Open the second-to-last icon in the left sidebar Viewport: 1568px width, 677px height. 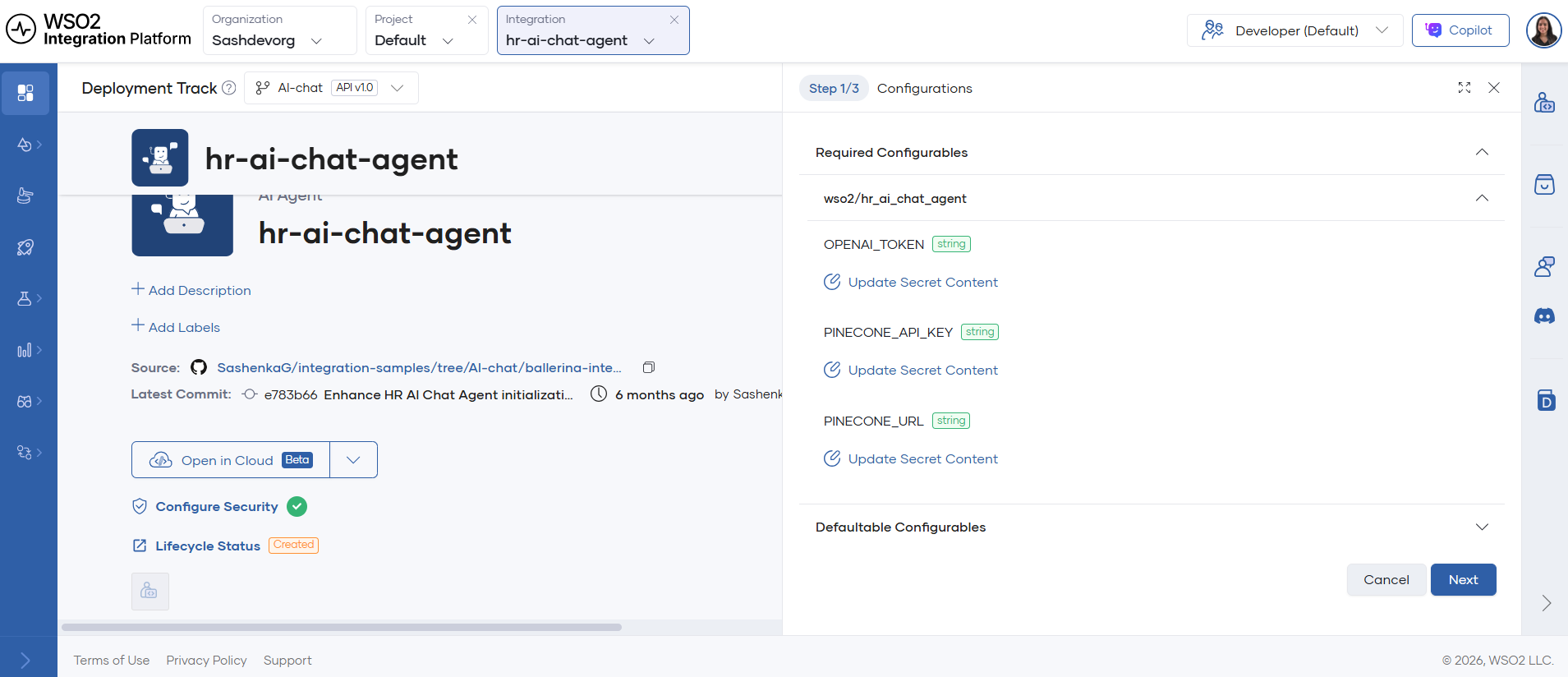[x=25, y=453]
